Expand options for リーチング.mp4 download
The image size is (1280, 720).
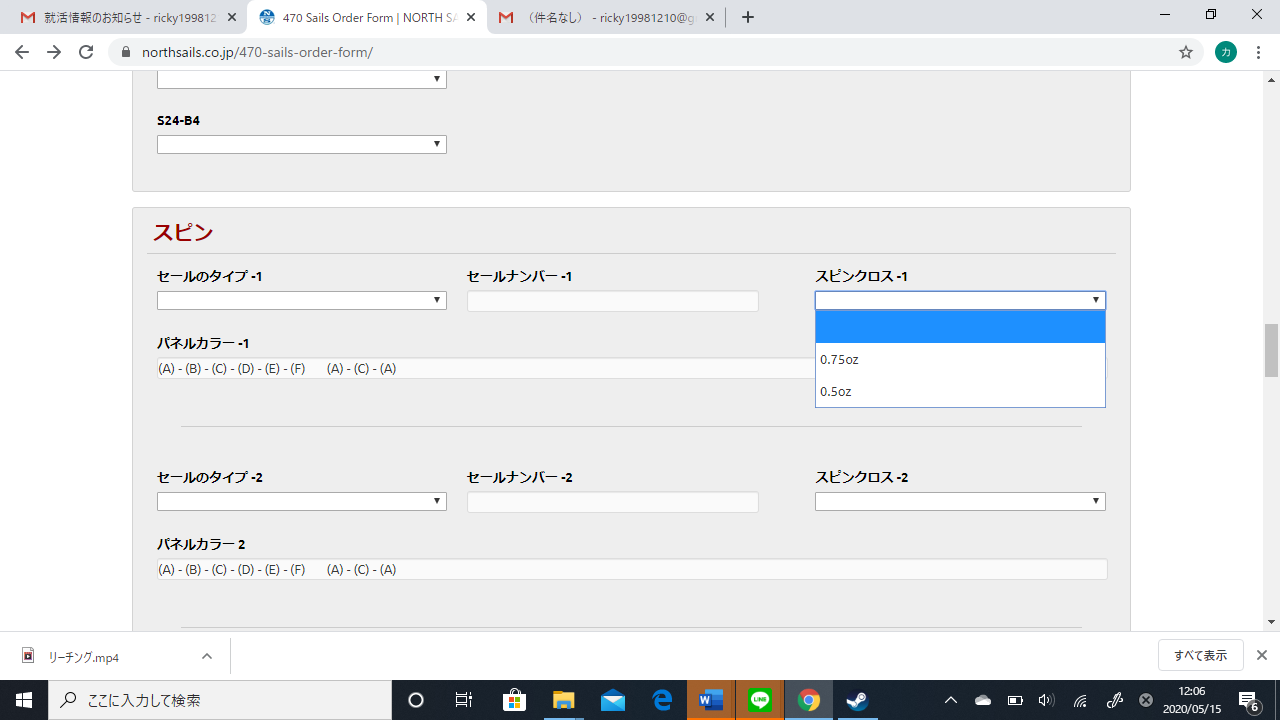207,657
